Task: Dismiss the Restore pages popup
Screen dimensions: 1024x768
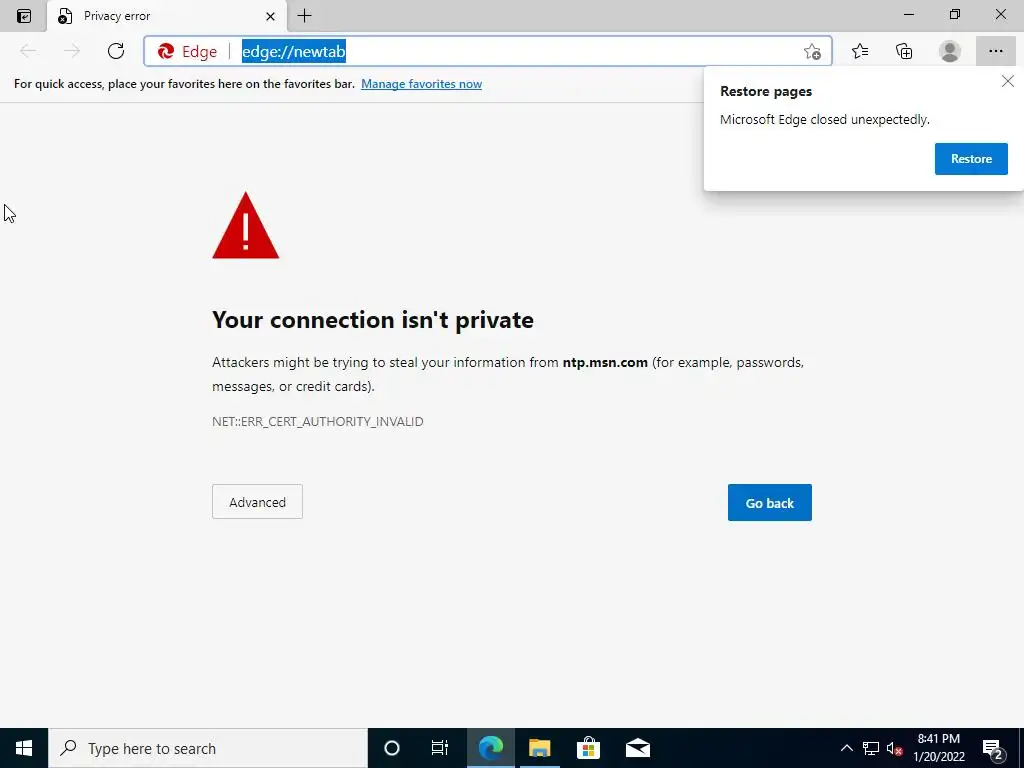Action: (1008, 81)
